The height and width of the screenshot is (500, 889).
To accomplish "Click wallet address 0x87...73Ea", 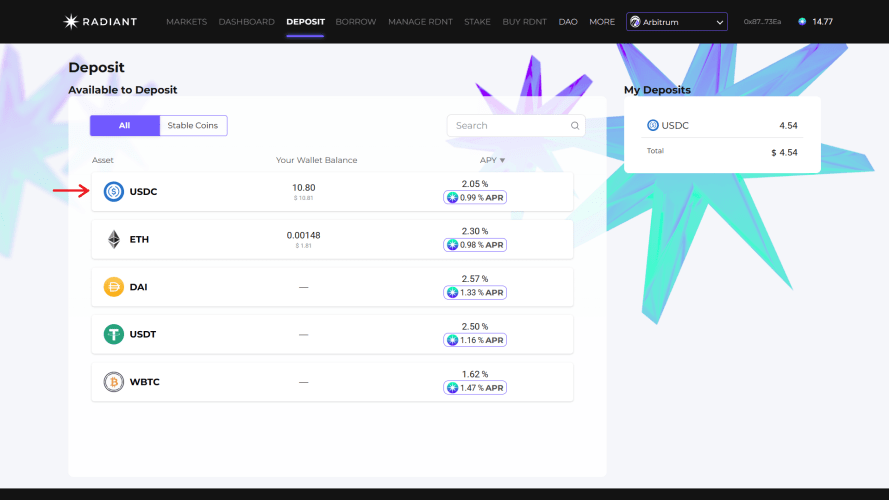I will coord(762,22).
